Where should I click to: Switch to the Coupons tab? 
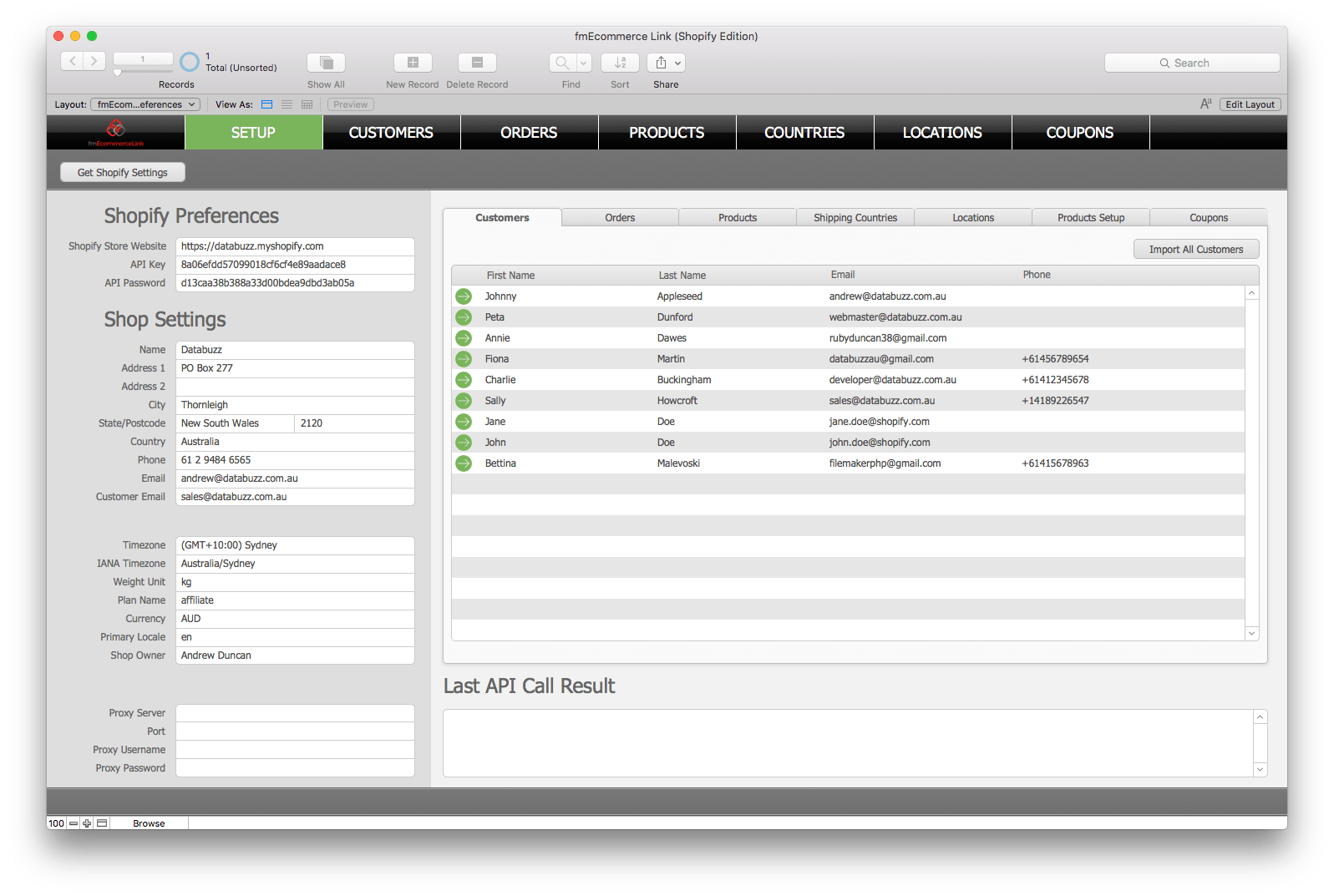pyautogui.click(x=1209, y=218)
